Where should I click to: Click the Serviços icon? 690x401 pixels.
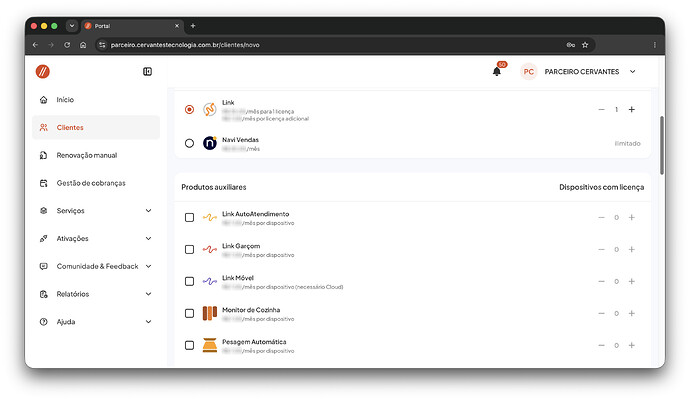tap(44, 210)
